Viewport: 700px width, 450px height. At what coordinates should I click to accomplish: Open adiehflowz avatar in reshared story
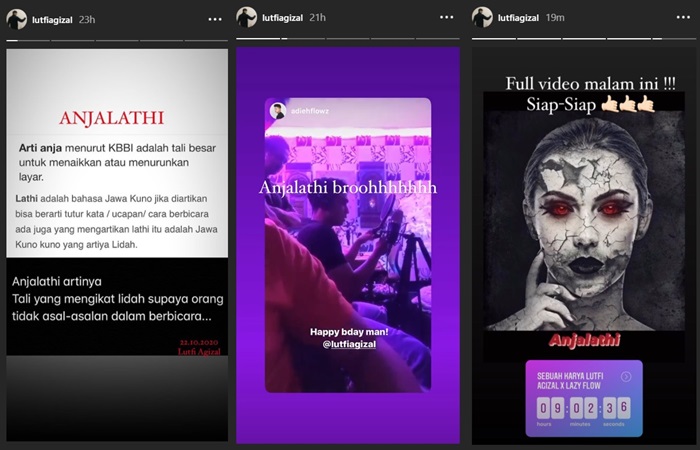click(278, 111)
